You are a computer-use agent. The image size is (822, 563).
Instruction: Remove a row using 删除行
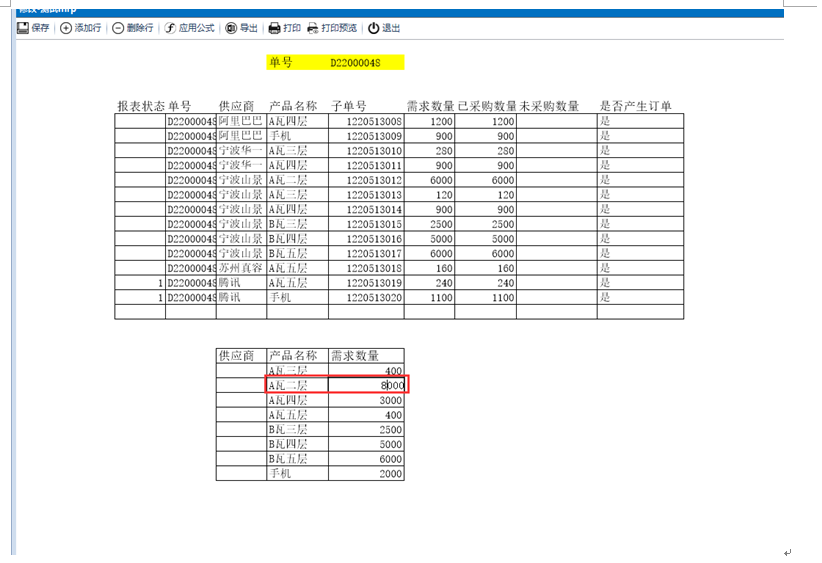(133, 28)
